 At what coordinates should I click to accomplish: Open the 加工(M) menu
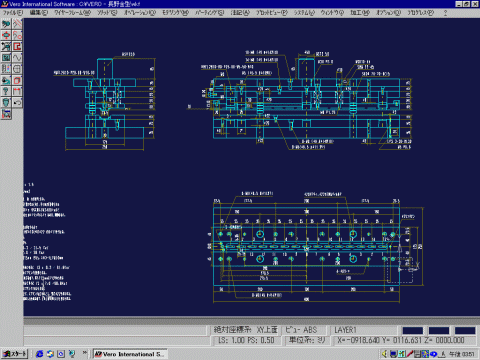click(360, 13)
